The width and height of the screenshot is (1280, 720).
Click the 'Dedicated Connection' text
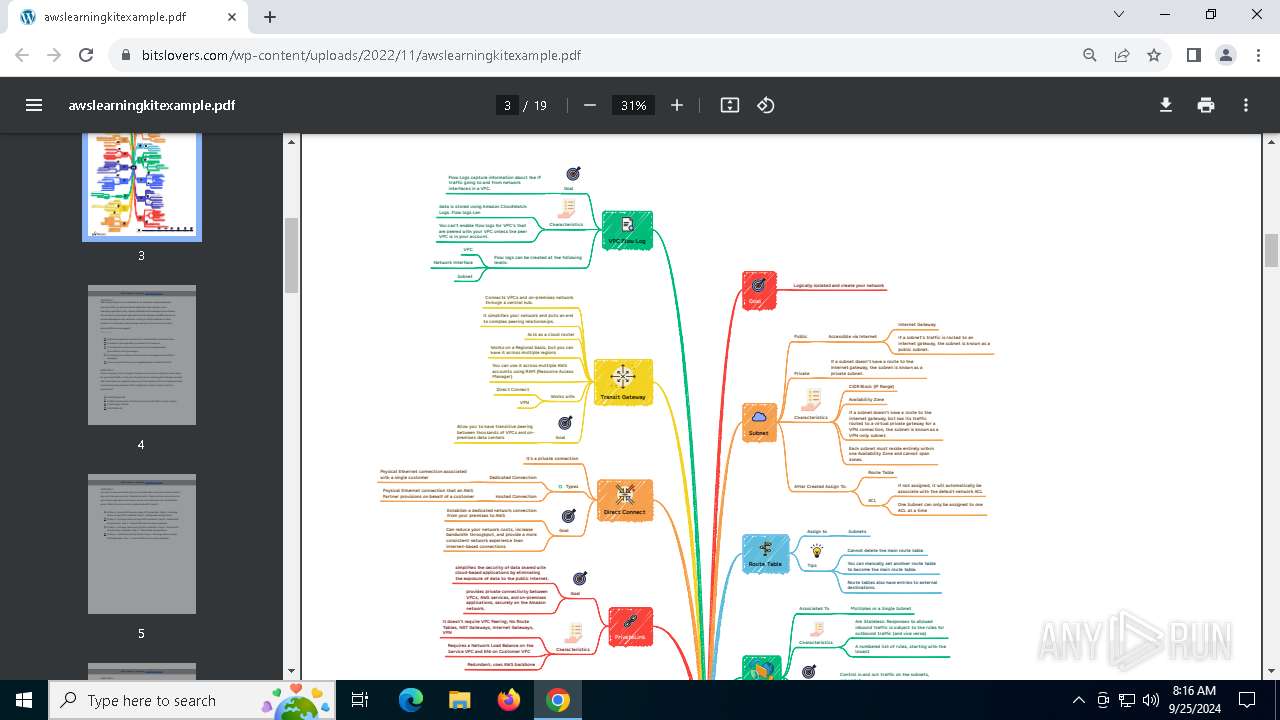click(x=513, y=478)
